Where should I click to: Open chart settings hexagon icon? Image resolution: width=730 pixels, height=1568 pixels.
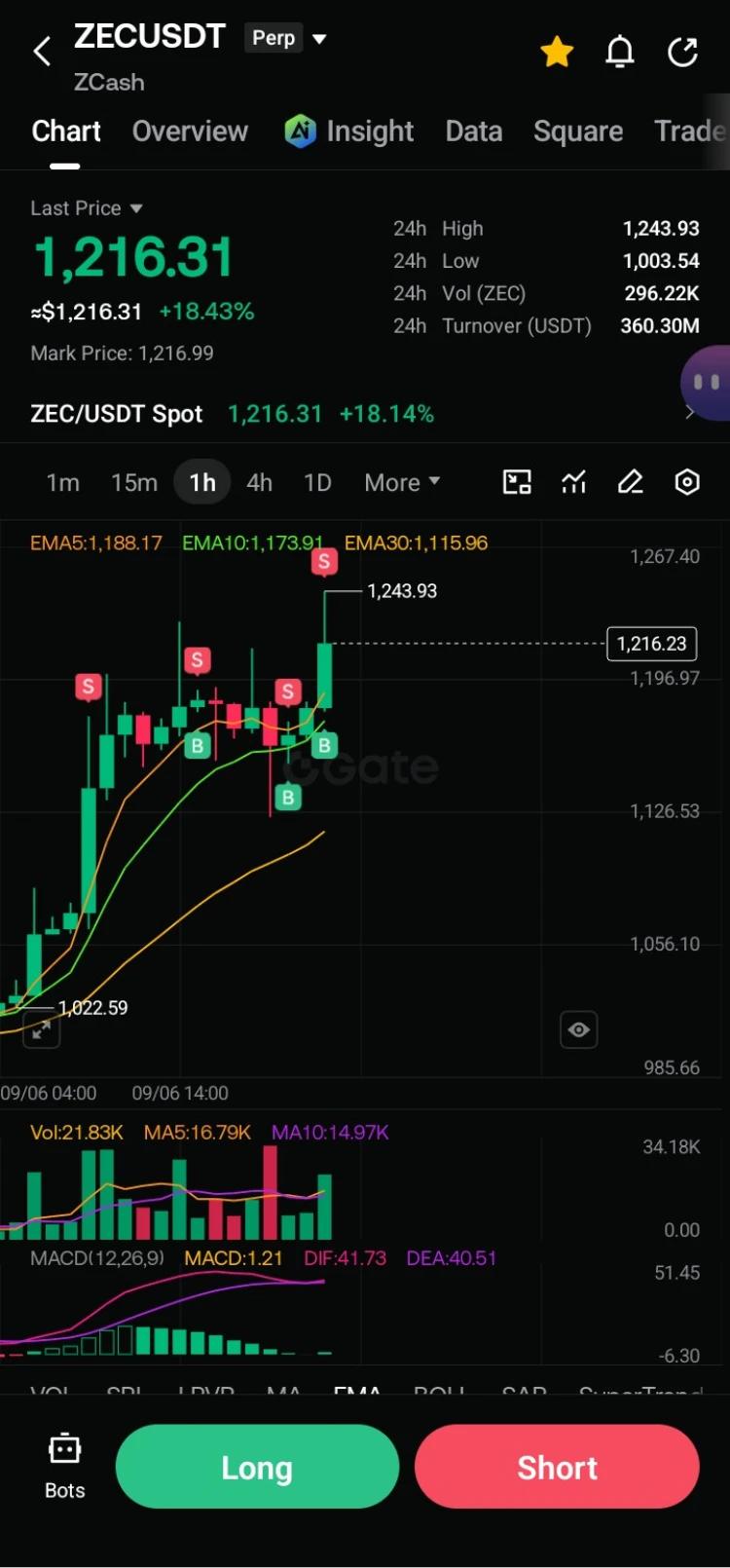point(687,482)
